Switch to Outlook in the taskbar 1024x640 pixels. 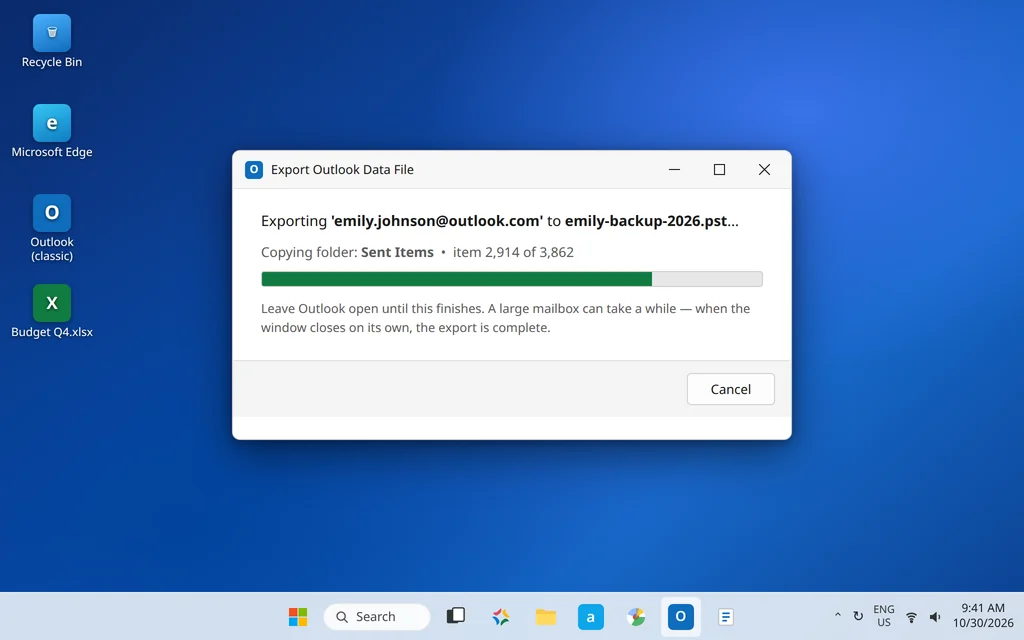pos(680,616)
